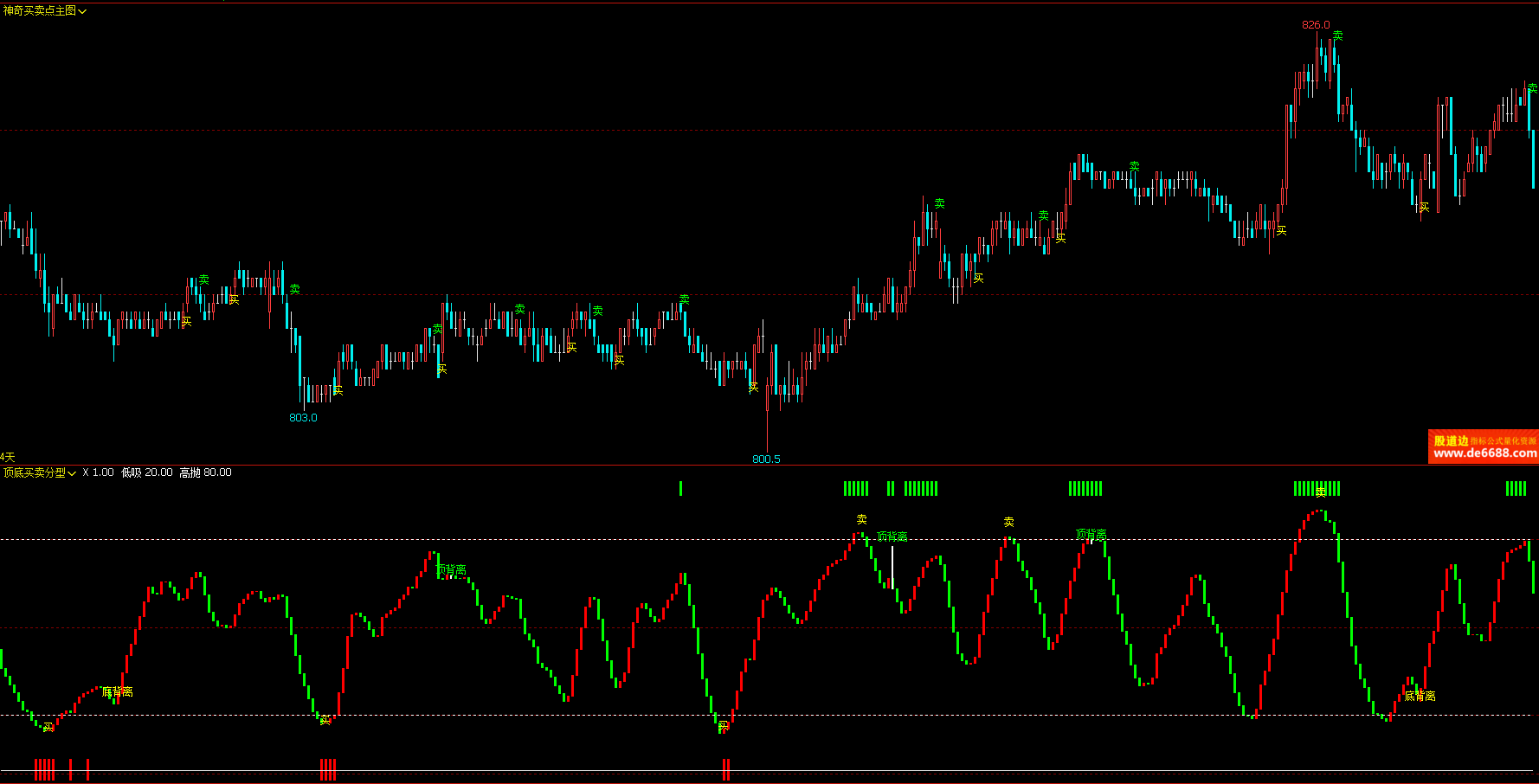Click the 高抛 80.00 parameter value

(205, 472)
